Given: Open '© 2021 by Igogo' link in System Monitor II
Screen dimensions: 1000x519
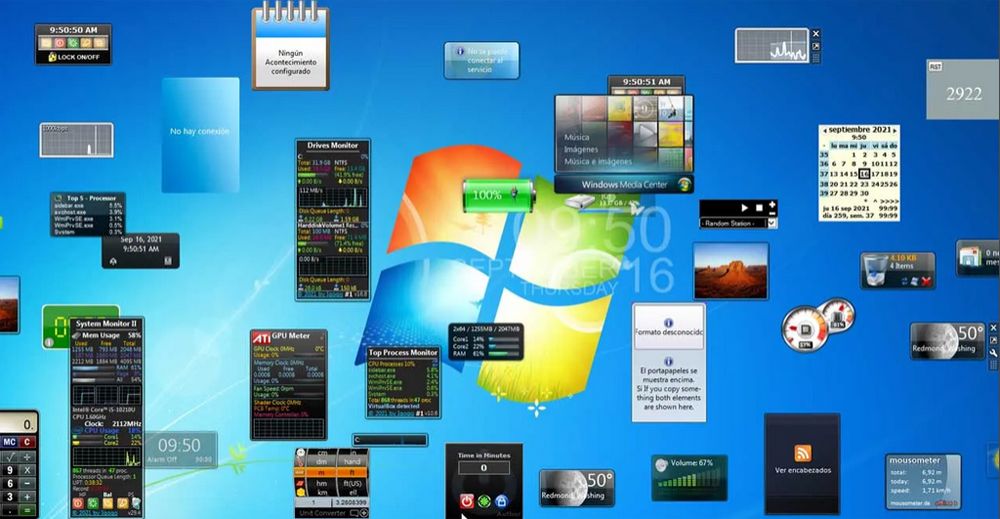Looking at the screenshot, I should pyautogui.click(x=94, y=513).
